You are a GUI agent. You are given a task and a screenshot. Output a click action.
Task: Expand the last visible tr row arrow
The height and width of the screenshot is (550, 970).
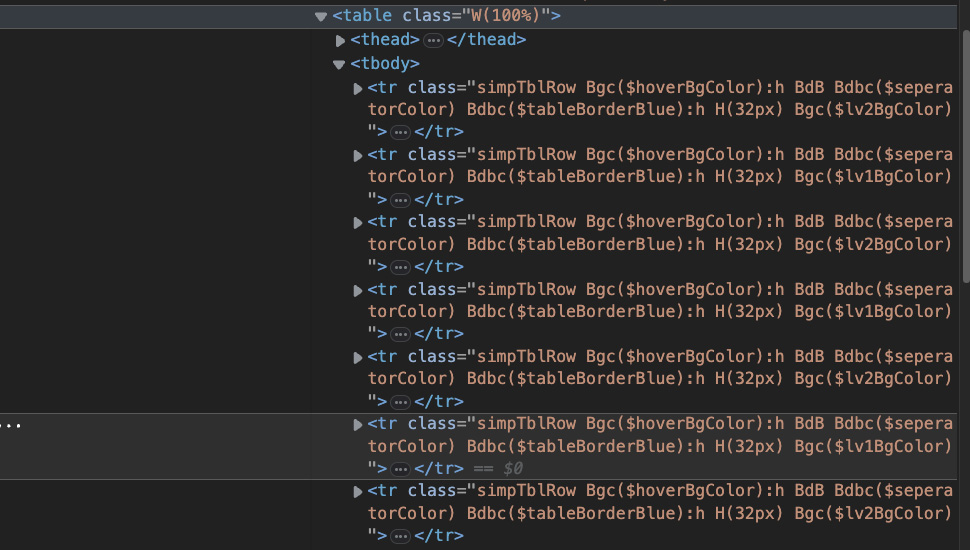358,492
